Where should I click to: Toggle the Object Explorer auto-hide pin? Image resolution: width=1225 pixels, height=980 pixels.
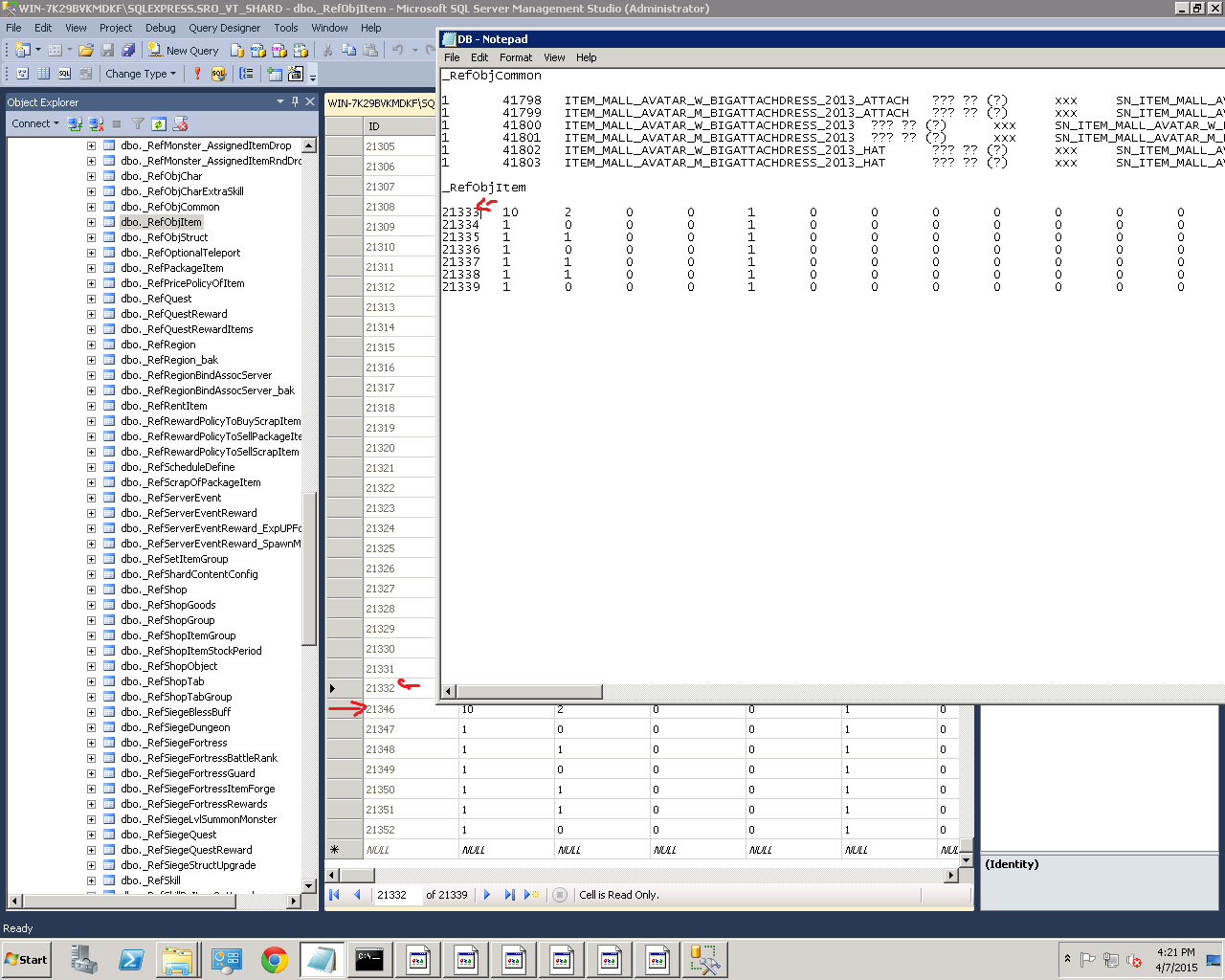click(295, 101)
